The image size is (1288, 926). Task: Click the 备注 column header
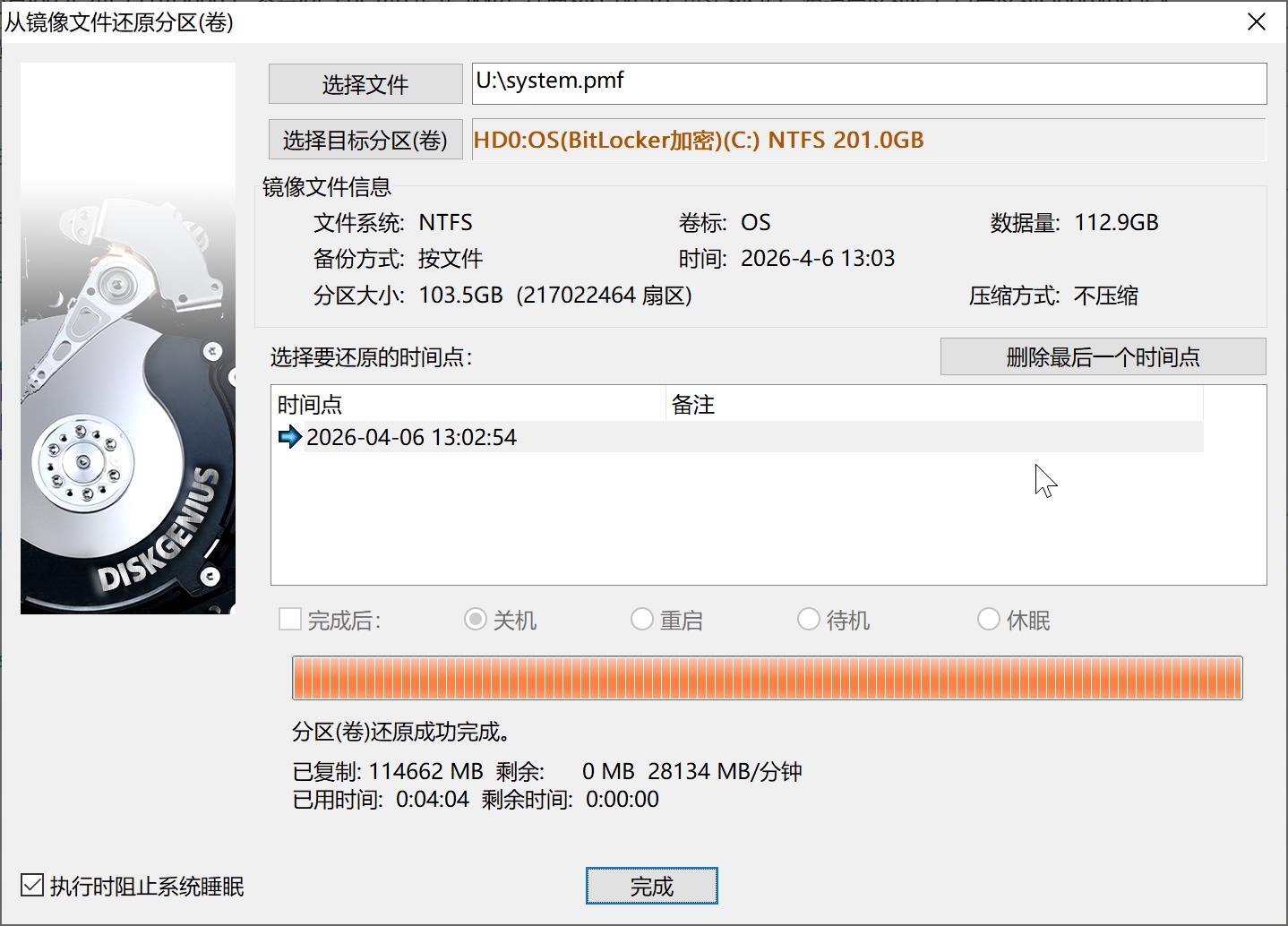[933, 405]
